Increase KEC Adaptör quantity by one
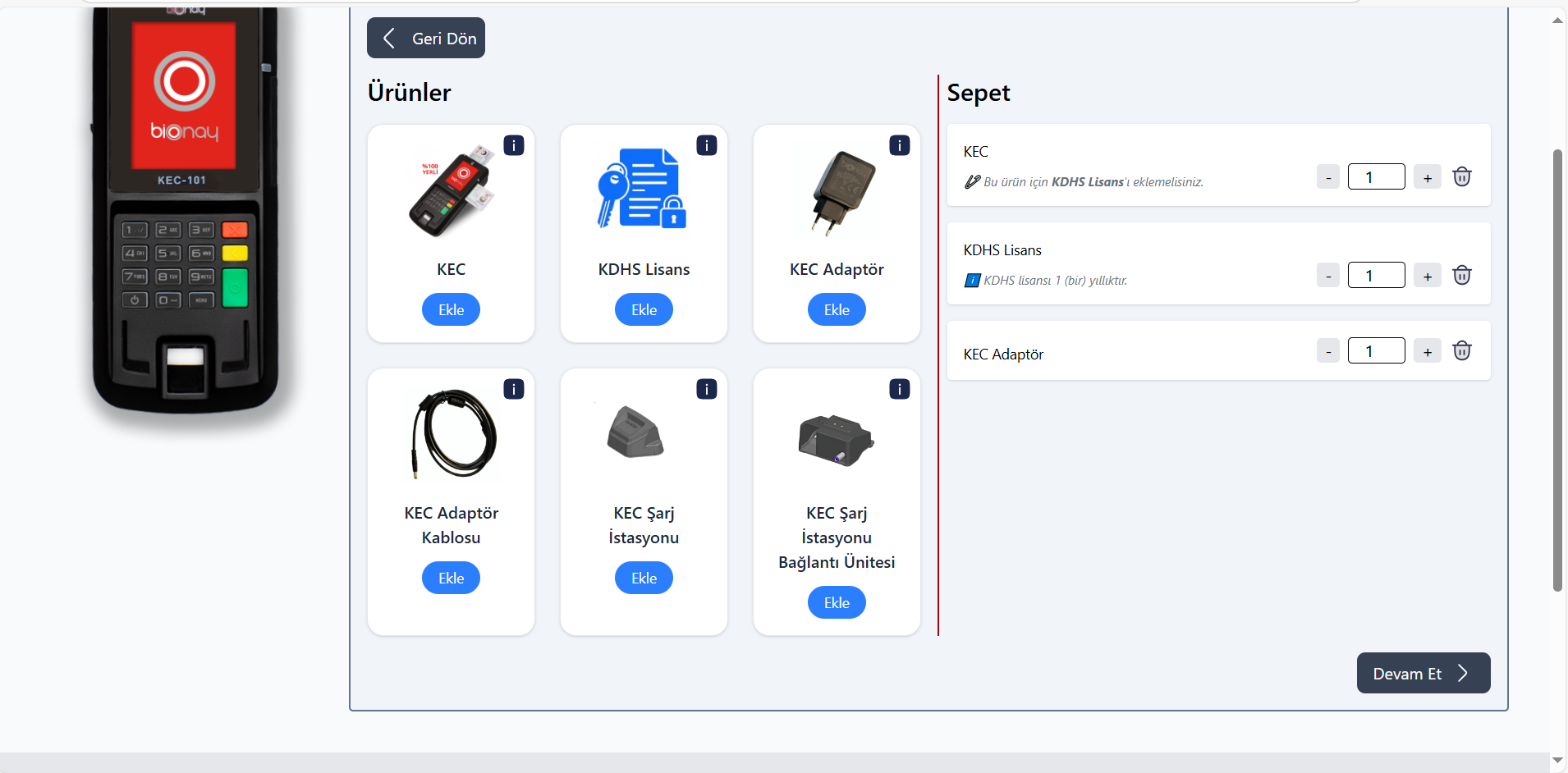The width and height of the screenshot is (1568, 773). pyautogui.click(x=1427, y=351)
